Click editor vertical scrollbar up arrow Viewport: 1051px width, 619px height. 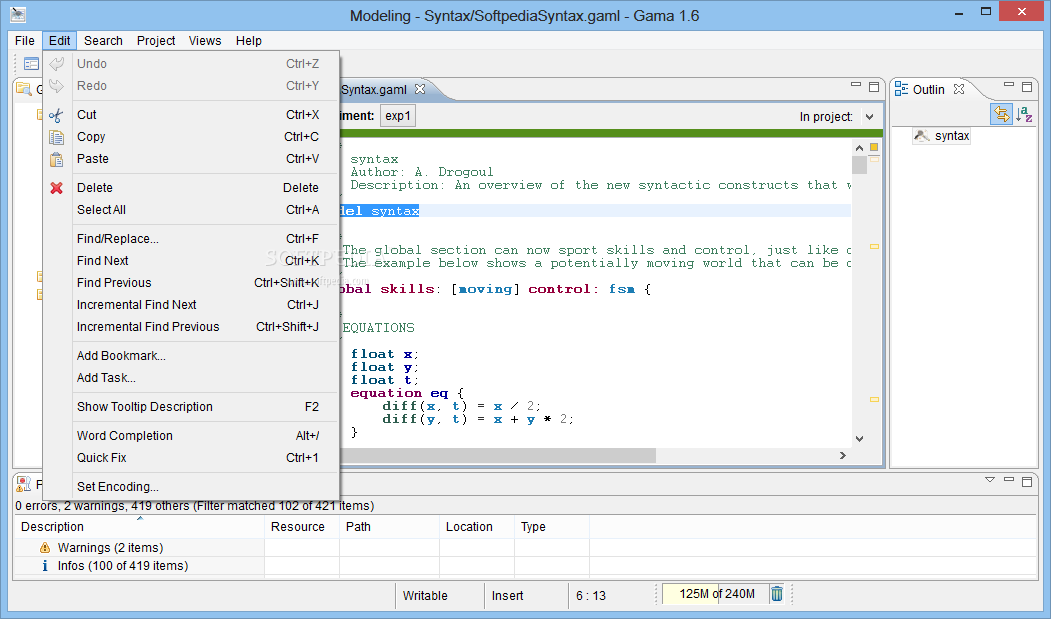(859, 148)
